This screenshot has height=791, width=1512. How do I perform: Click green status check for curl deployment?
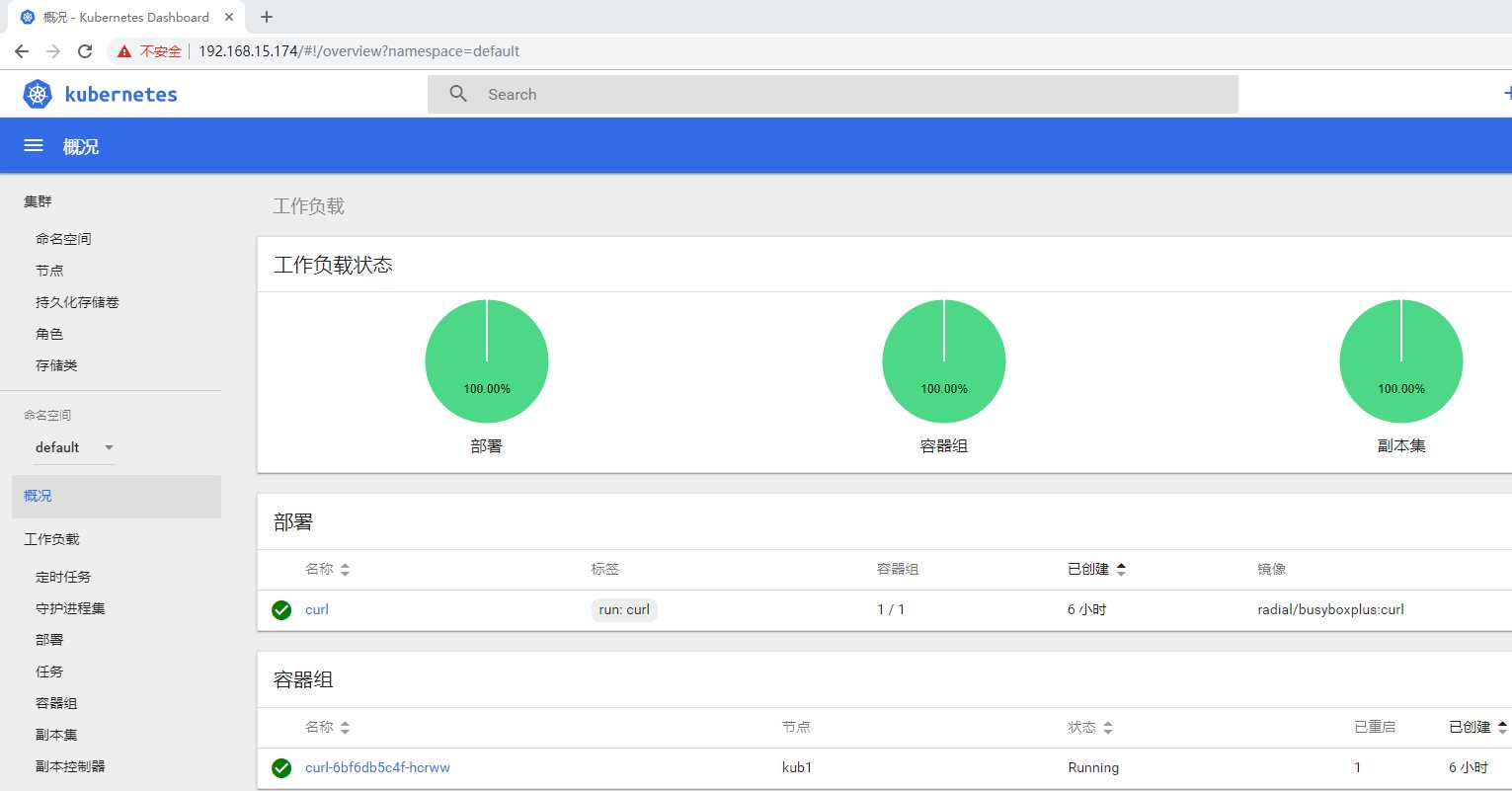[x=281, y=610]
